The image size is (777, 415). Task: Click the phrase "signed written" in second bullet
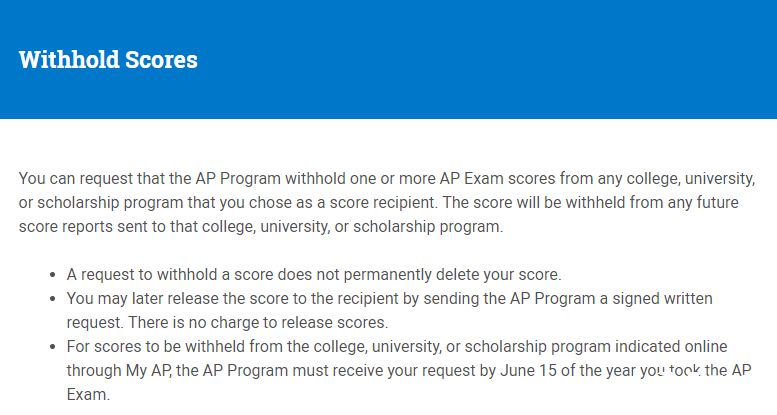click(663, 298)
